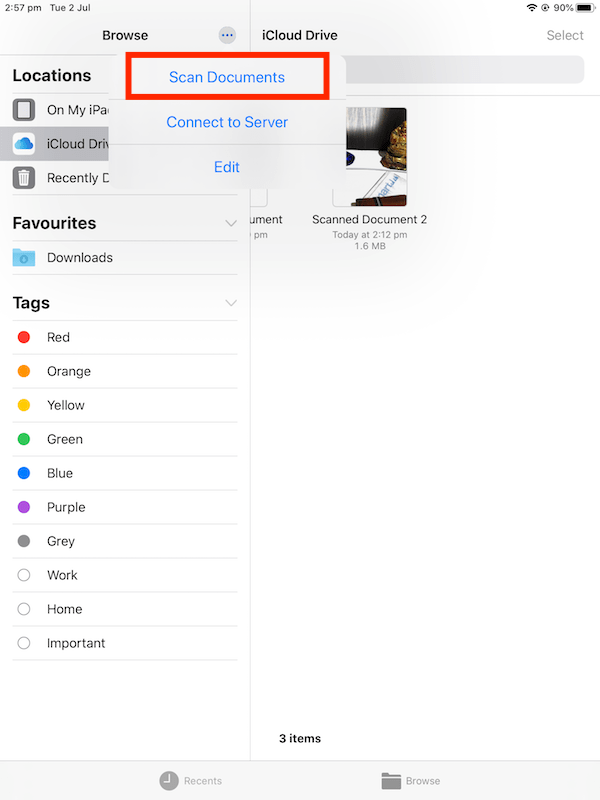The width and height of the screenshot is (600, 800).
Task: Collapse the Favourites section chevron
Action: (231, 223)
